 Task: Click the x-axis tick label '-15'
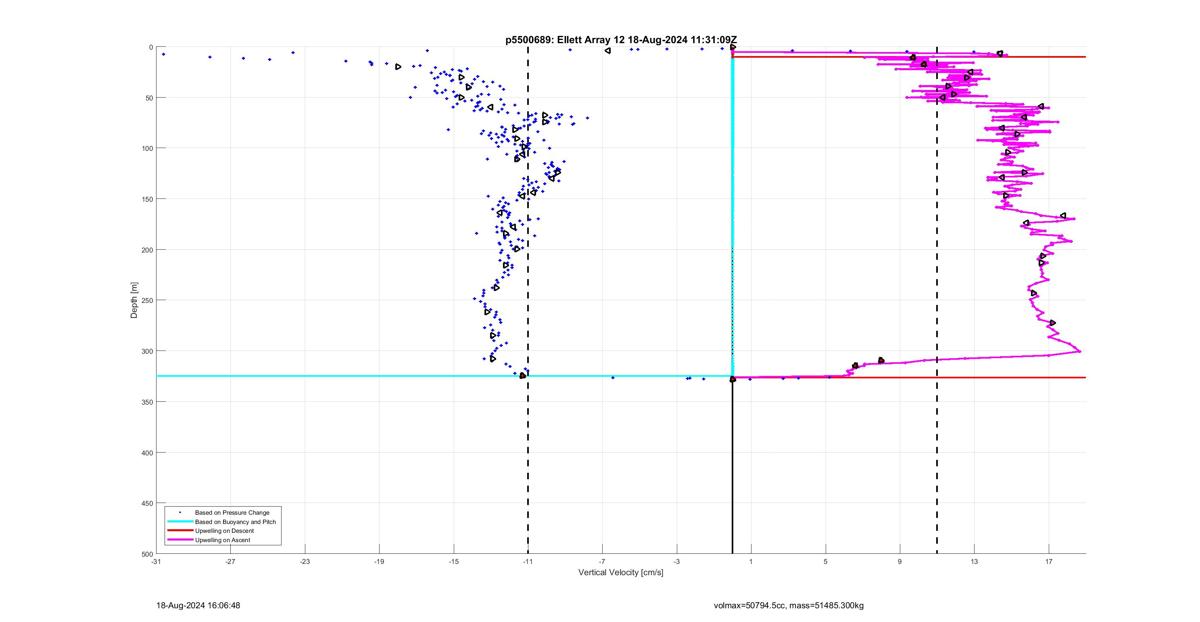click(x=454, y=562)
